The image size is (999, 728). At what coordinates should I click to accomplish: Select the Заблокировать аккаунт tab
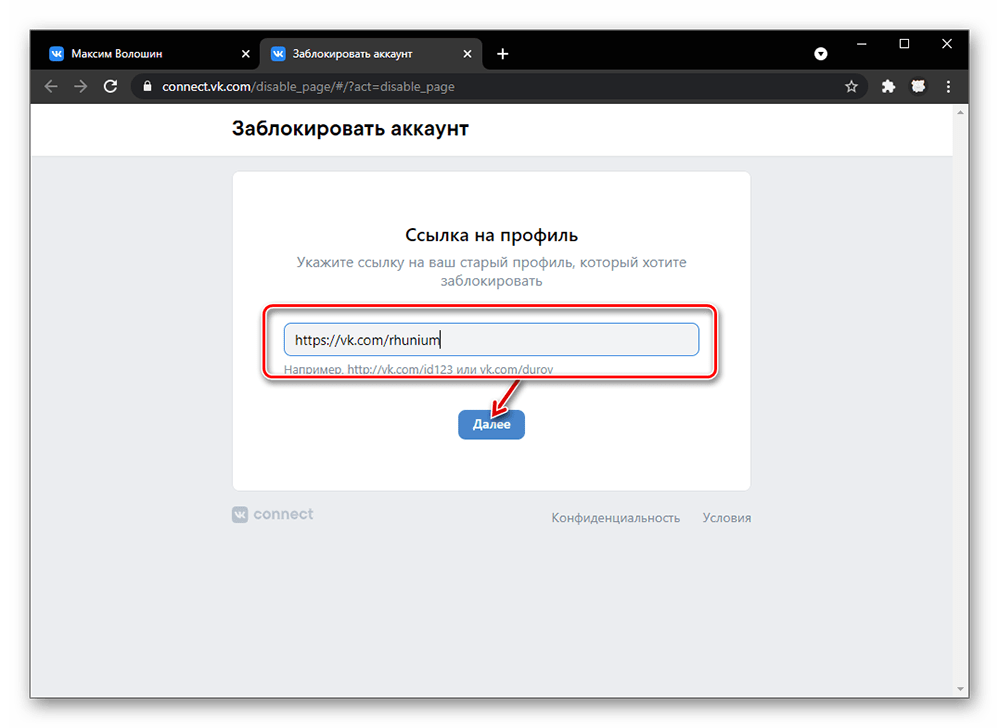(371, 54)
